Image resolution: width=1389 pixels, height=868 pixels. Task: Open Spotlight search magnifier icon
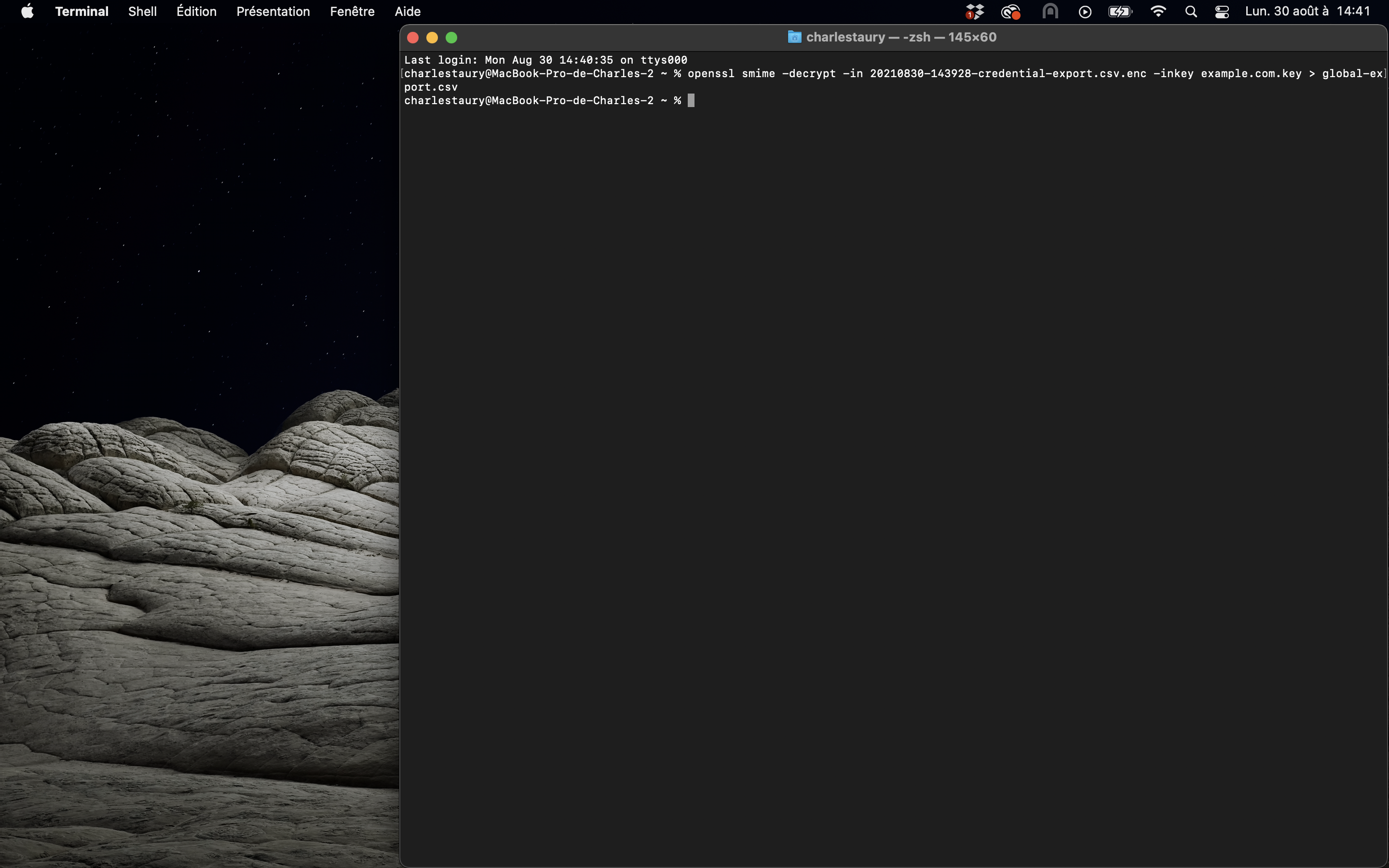(x=1191, y=12)
